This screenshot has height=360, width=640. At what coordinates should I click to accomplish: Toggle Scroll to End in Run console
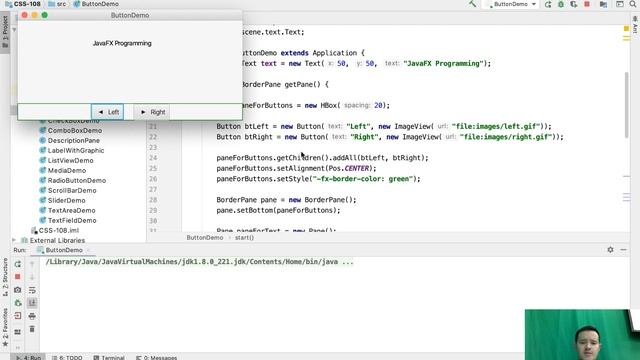click(x=32, y=303)
